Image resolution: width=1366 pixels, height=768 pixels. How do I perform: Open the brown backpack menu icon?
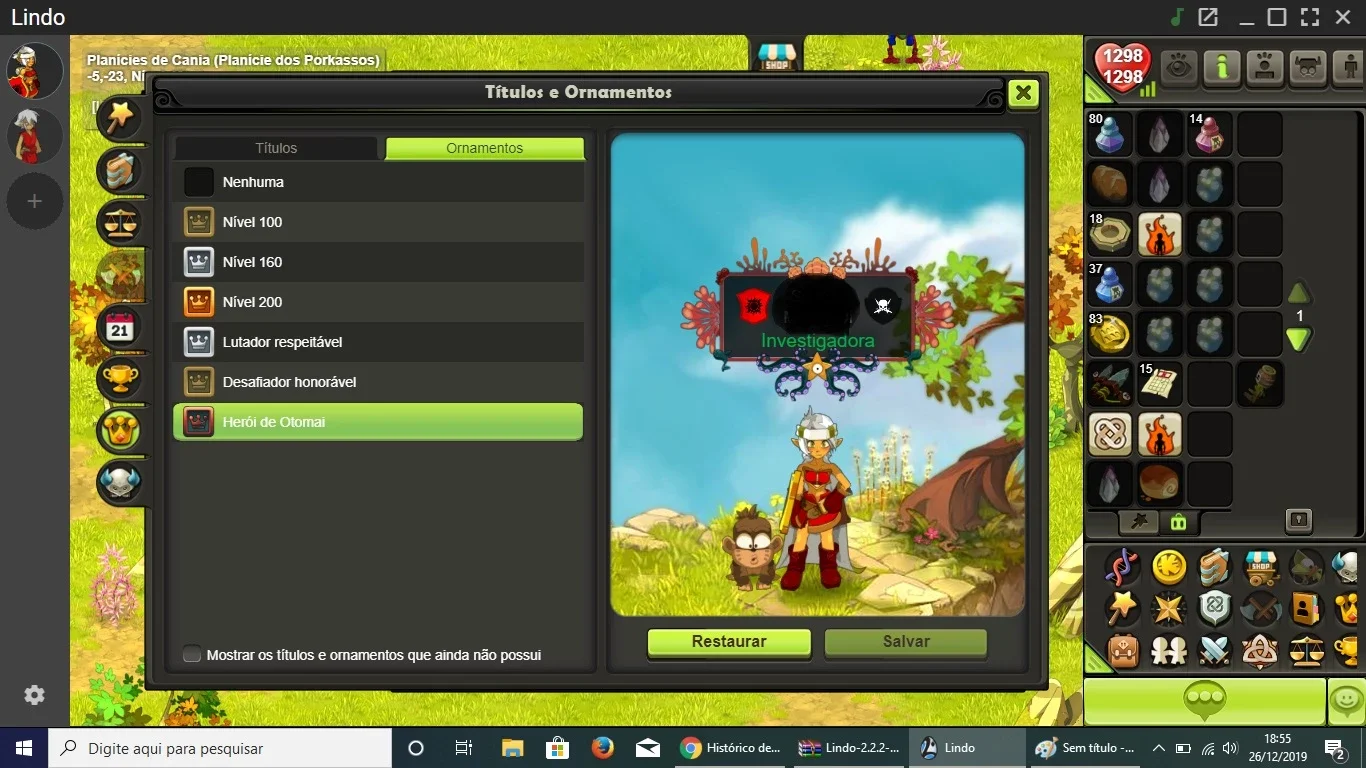coord(1122,651)
